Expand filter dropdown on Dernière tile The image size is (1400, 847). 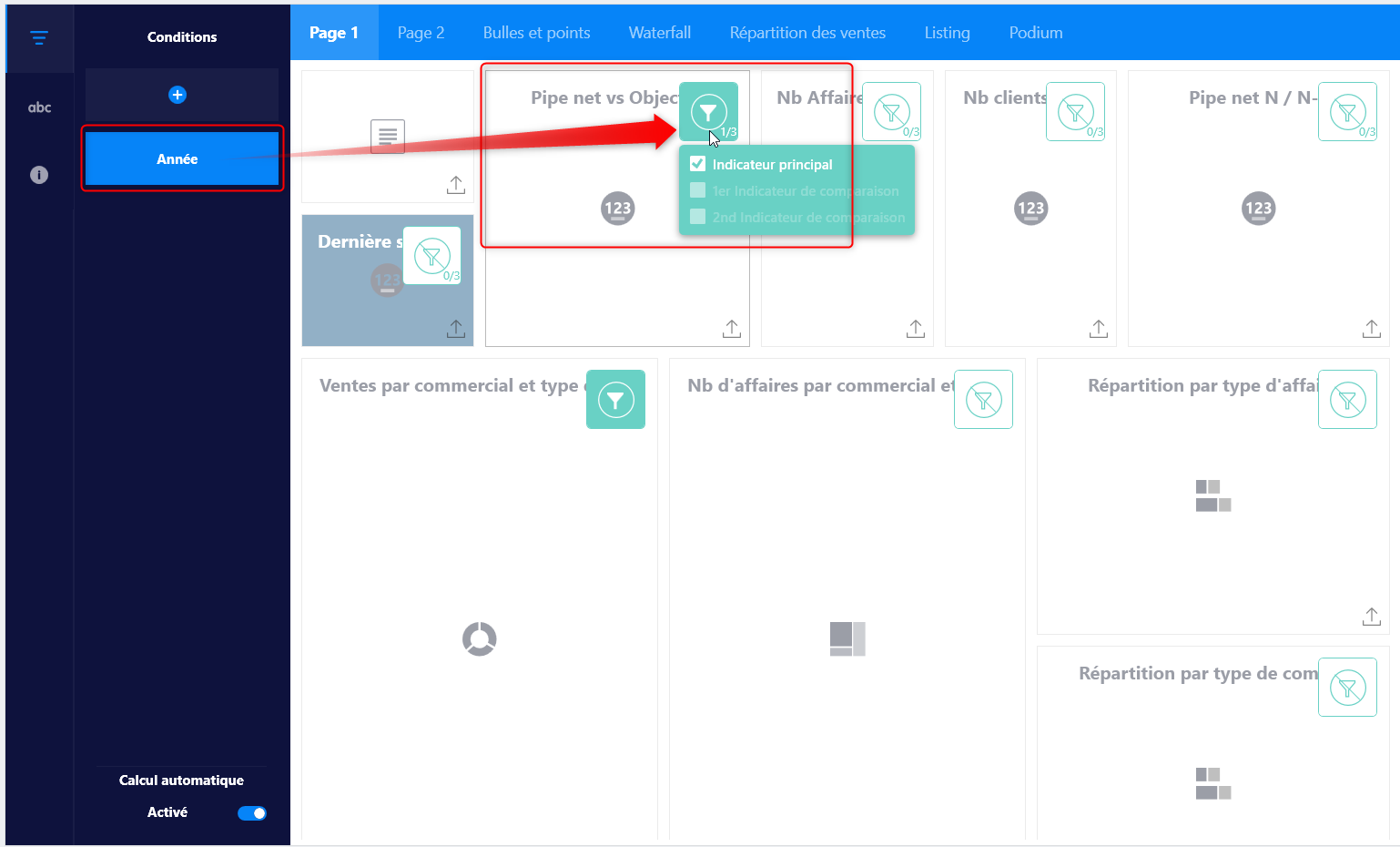click(431, 256)
